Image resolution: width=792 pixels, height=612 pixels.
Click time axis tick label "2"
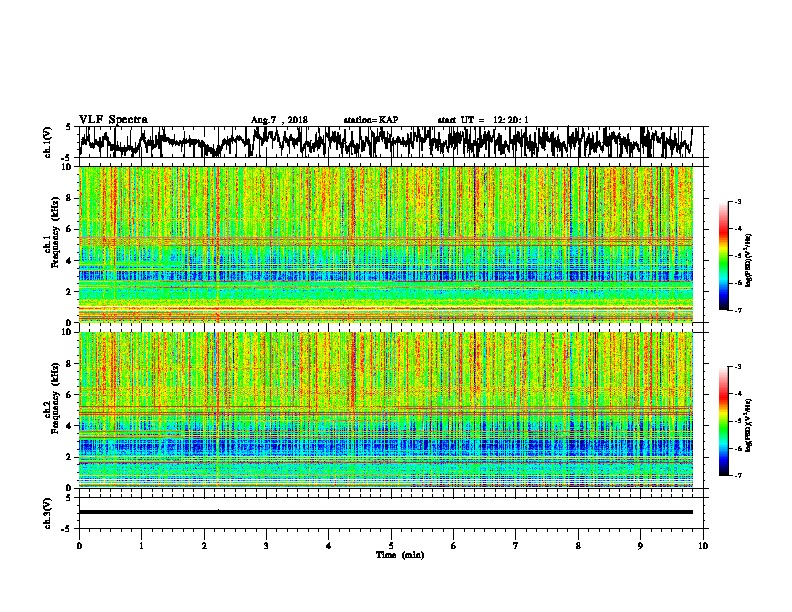(204, 546)
